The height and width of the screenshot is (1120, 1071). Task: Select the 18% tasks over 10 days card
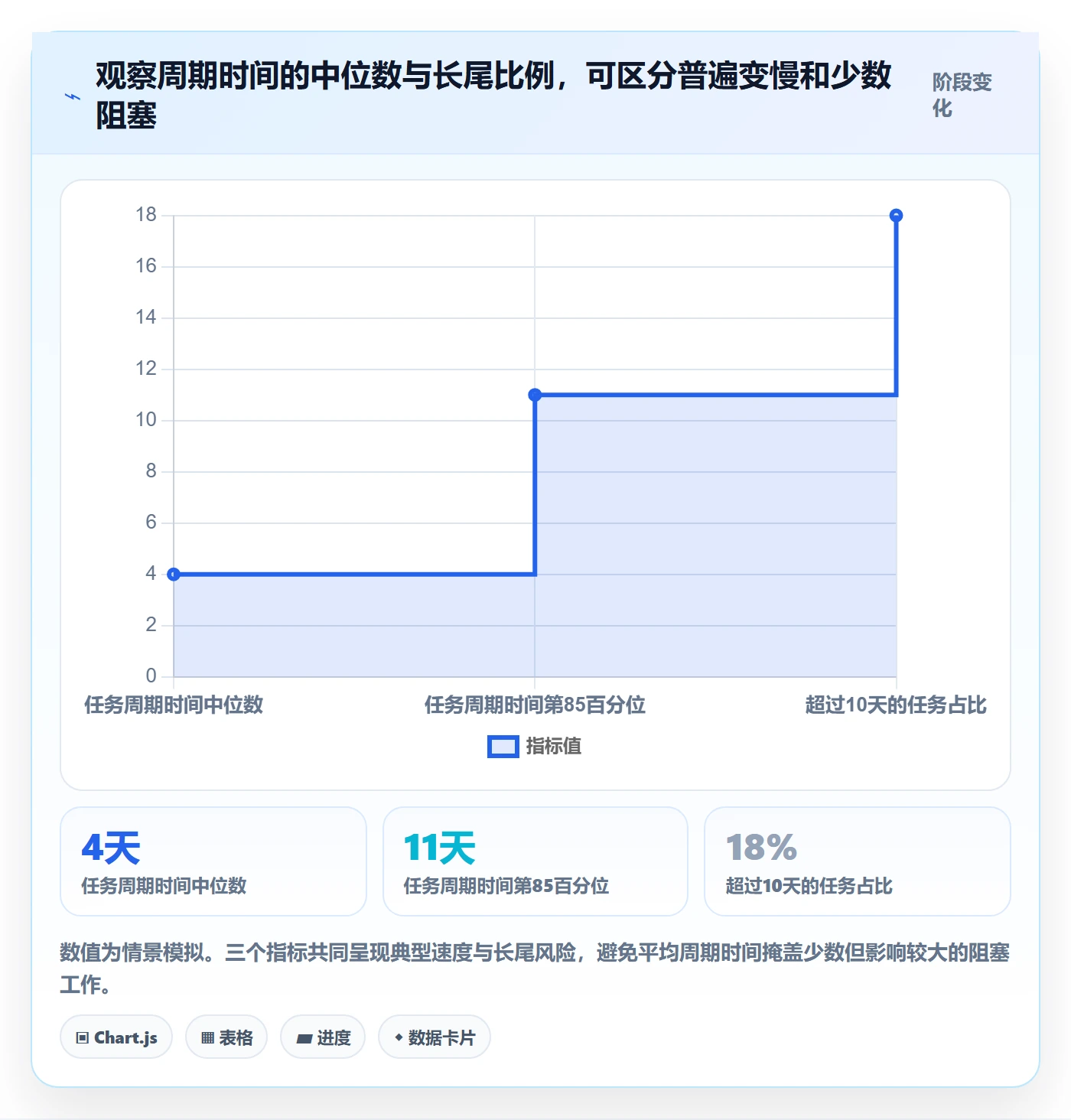point(858,861)
